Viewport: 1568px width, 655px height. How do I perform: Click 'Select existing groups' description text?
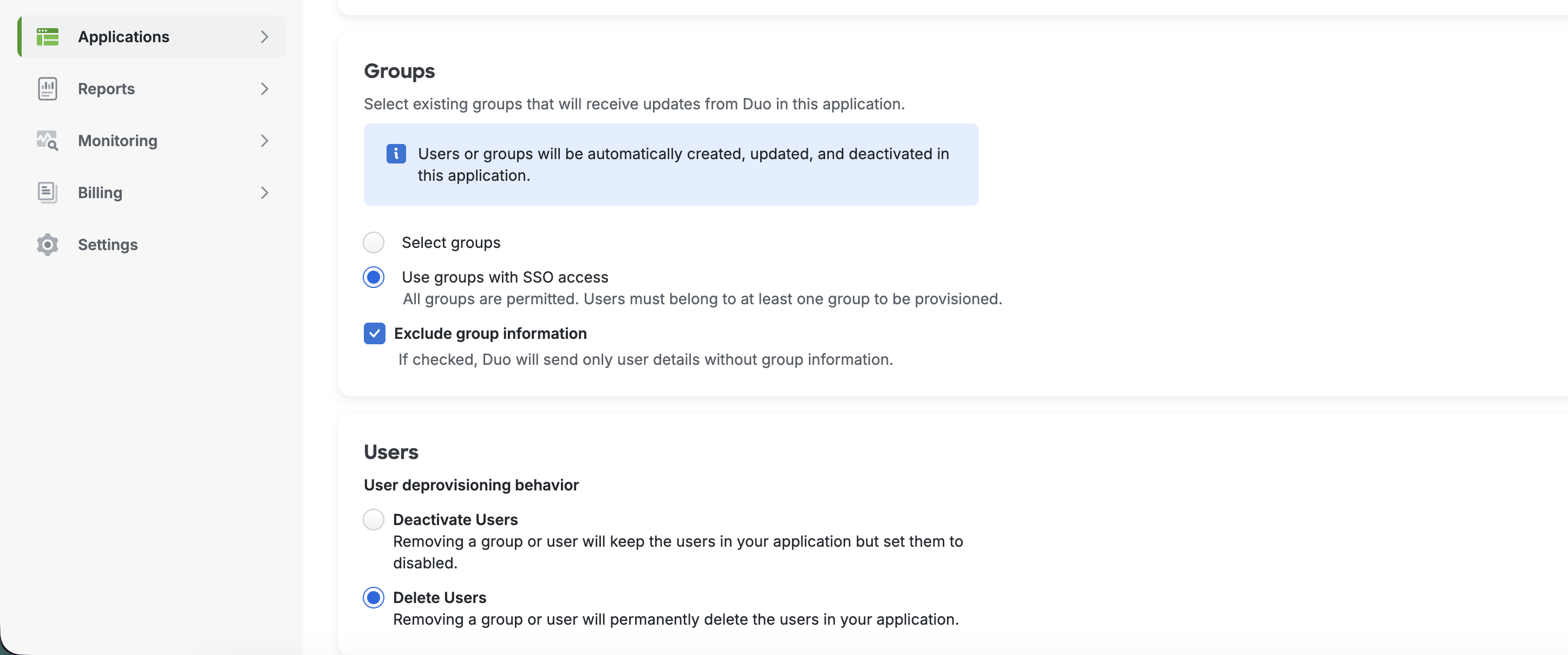tap(634, 104)
